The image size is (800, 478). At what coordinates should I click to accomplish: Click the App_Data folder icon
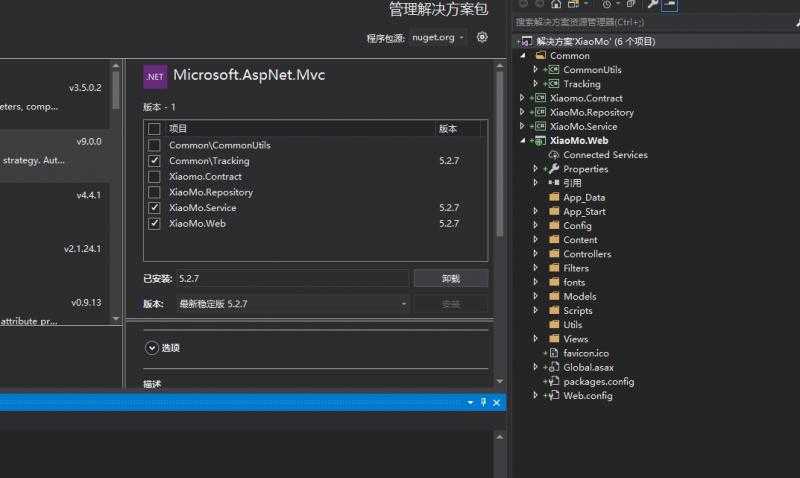pos(554,197)
